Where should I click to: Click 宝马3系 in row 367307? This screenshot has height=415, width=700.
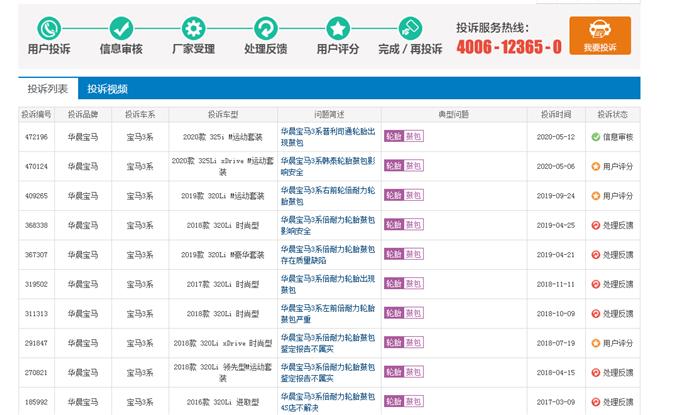(140, 255)
